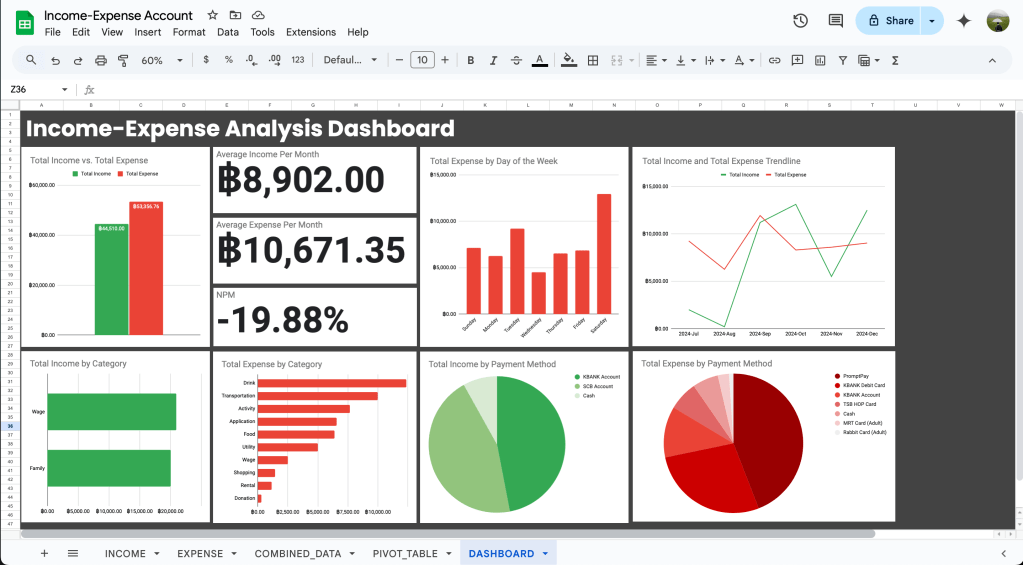Switch to the PIVOT_TABLE sheet tab
This screenshot has height=565, width=1023.
tap(405, 553)
